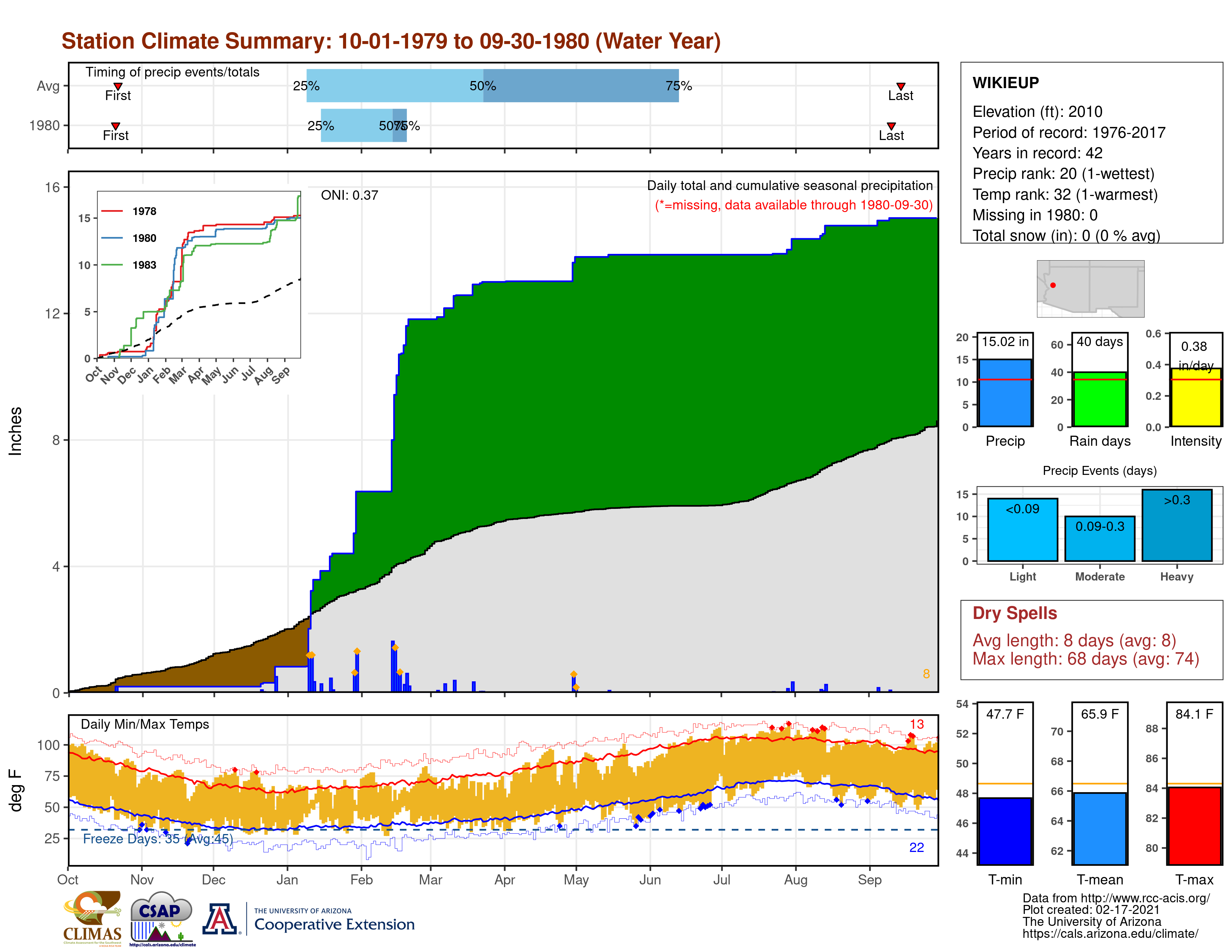Click the Elevation (ft): 2010 line

pyautogui.click(x=1037, y=112)
